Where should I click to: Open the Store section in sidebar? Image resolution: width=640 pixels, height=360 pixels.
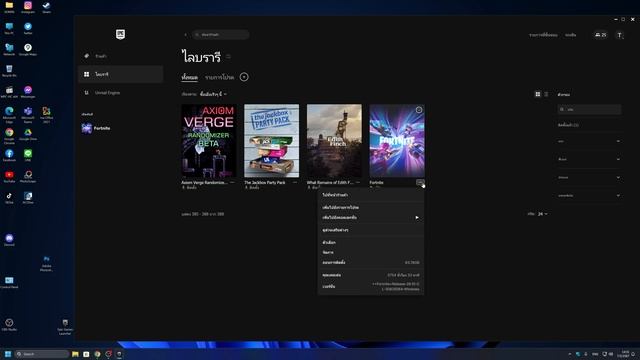point(121,56)
